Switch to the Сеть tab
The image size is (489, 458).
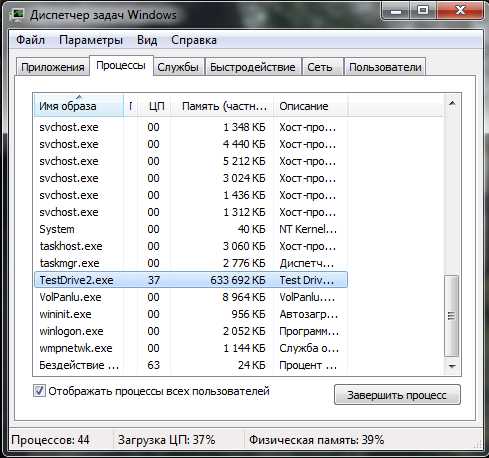click(x=320, y=67)
